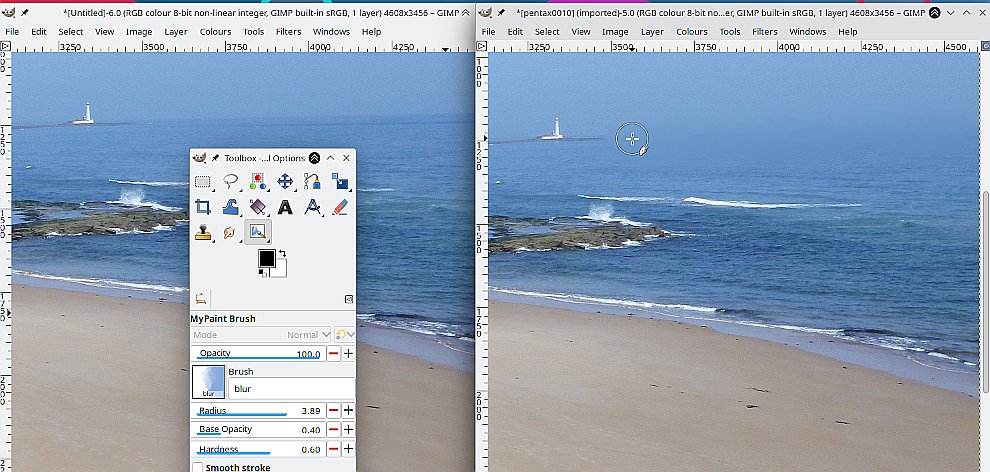Click the Opacity slider
990x472 pixels.
tap(258, 353)
